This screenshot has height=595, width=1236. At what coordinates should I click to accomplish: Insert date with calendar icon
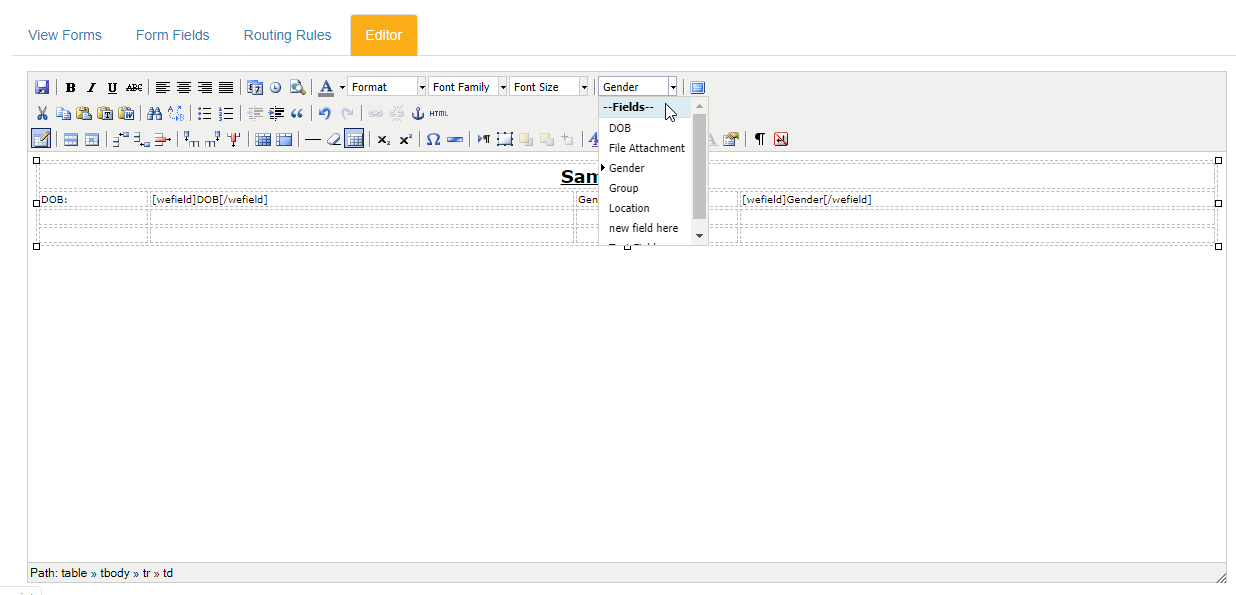click(255, 87)
